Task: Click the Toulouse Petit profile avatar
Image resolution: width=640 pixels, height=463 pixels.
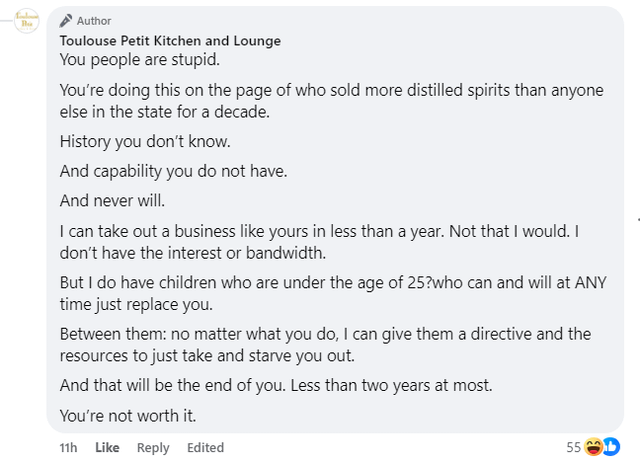Action: pyautogui.click(x=23, y=21)
